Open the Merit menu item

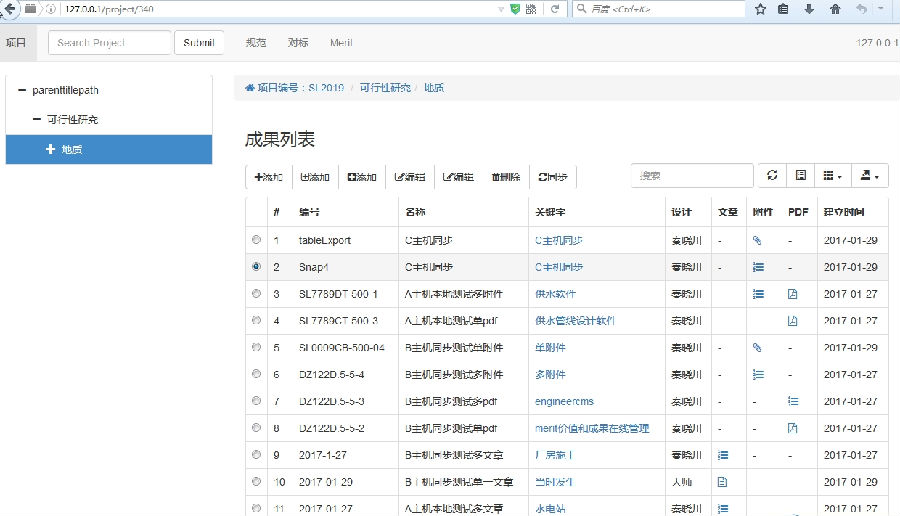tap(342, 42)
